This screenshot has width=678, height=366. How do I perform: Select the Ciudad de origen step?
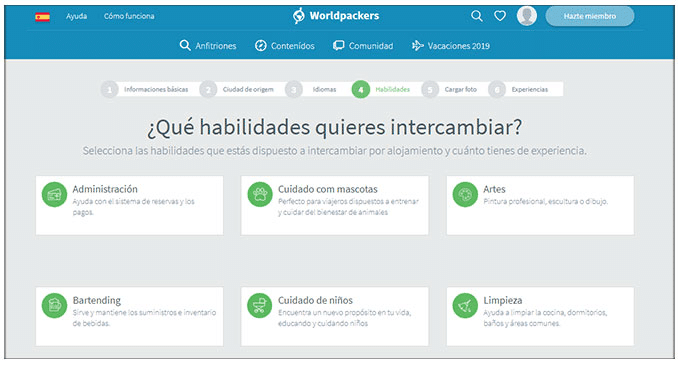[248, 90]
